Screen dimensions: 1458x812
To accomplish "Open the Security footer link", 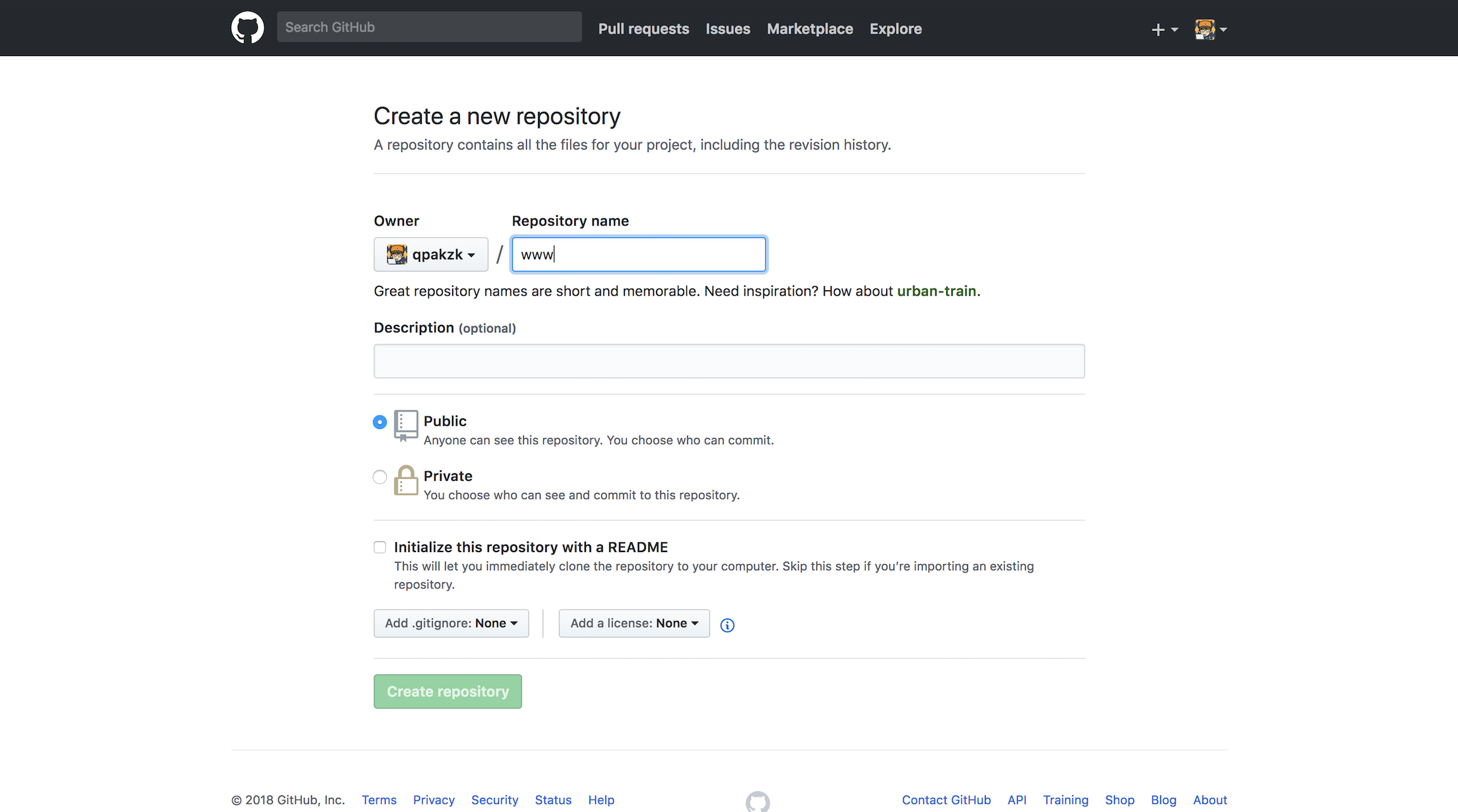I will pos(495,800).
